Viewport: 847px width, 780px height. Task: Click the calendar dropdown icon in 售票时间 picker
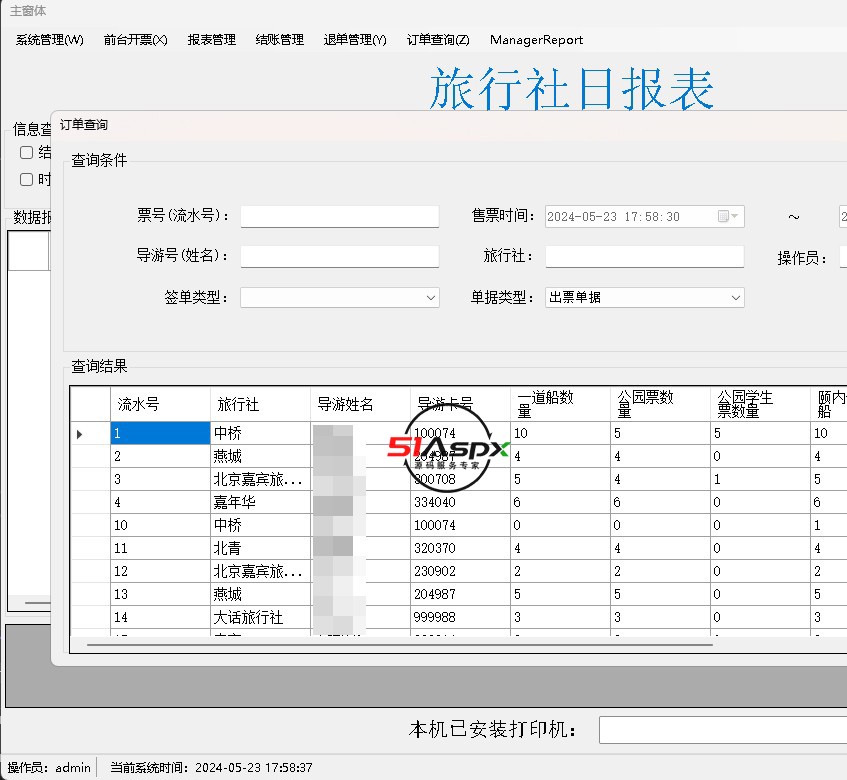coord(729,217)
